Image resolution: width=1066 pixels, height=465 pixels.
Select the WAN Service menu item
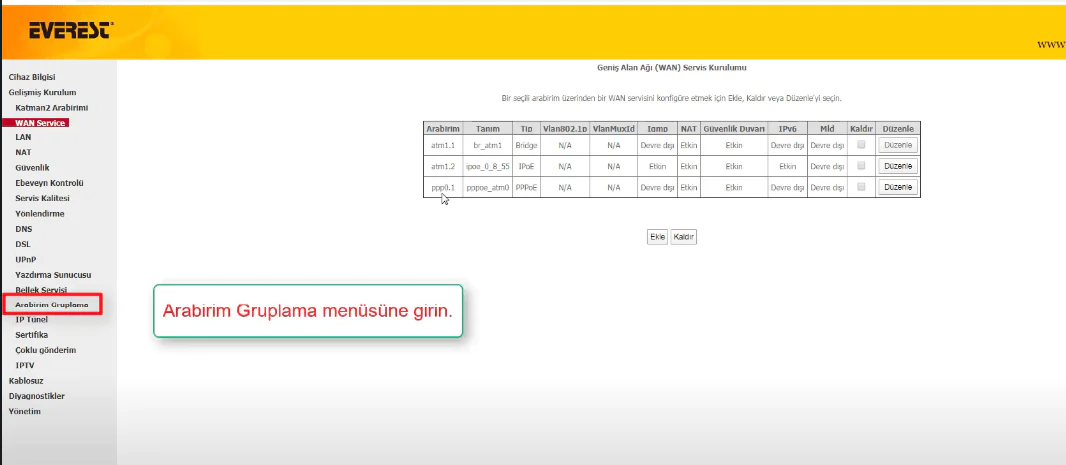tap(40, 123)
